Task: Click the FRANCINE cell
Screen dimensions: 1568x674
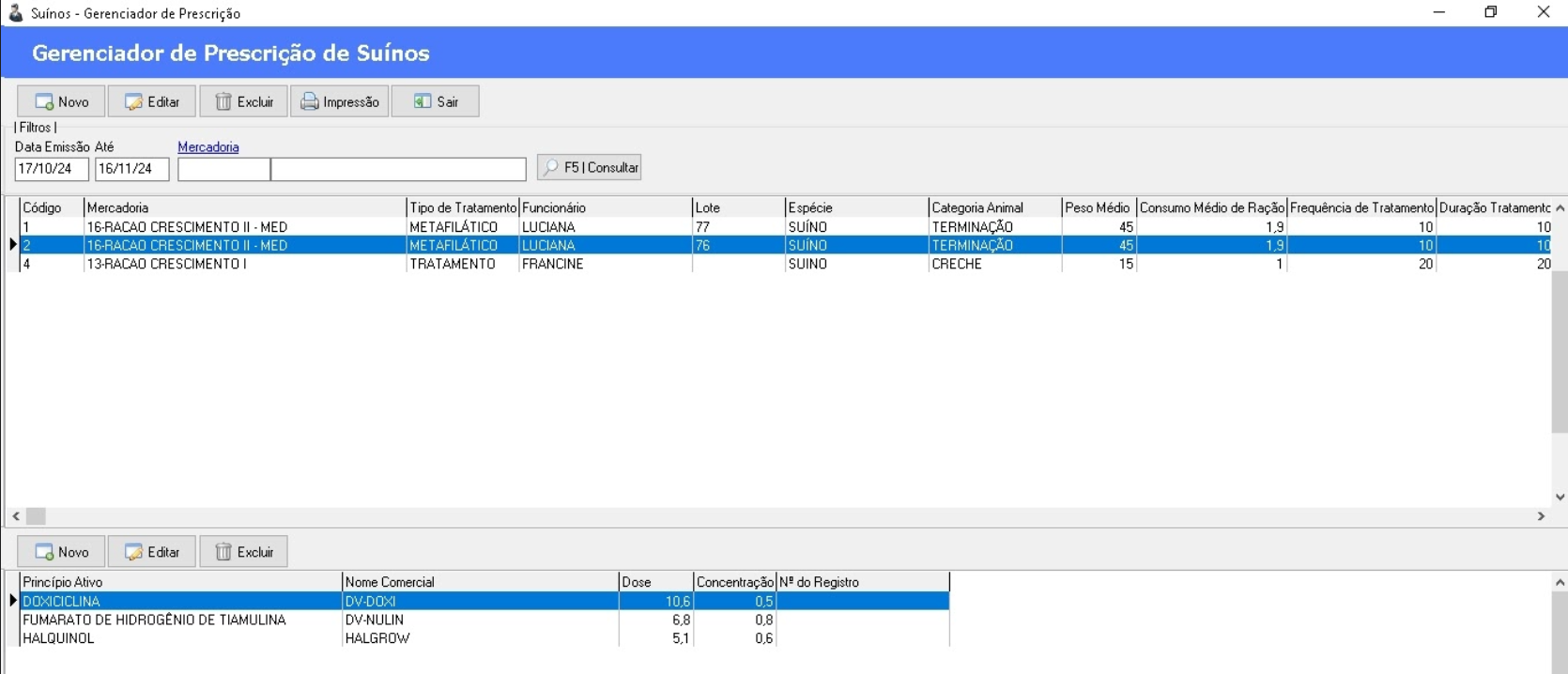Action: 606,264
